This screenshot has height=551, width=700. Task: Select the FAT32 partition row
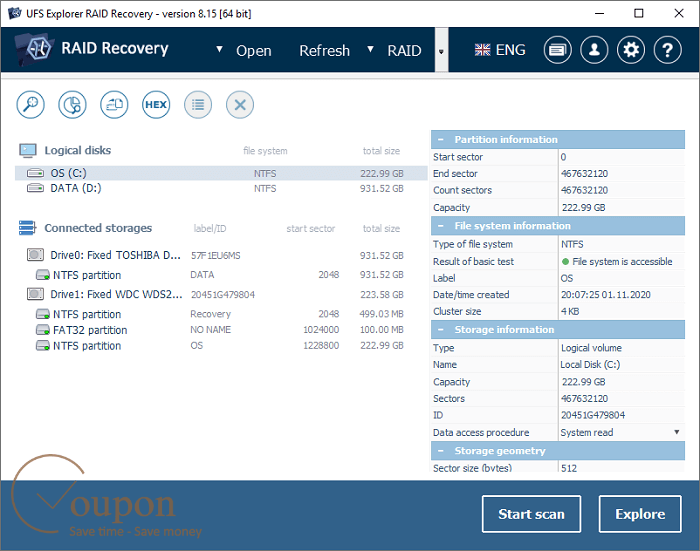pyautogui.click(x=221, y=330)
